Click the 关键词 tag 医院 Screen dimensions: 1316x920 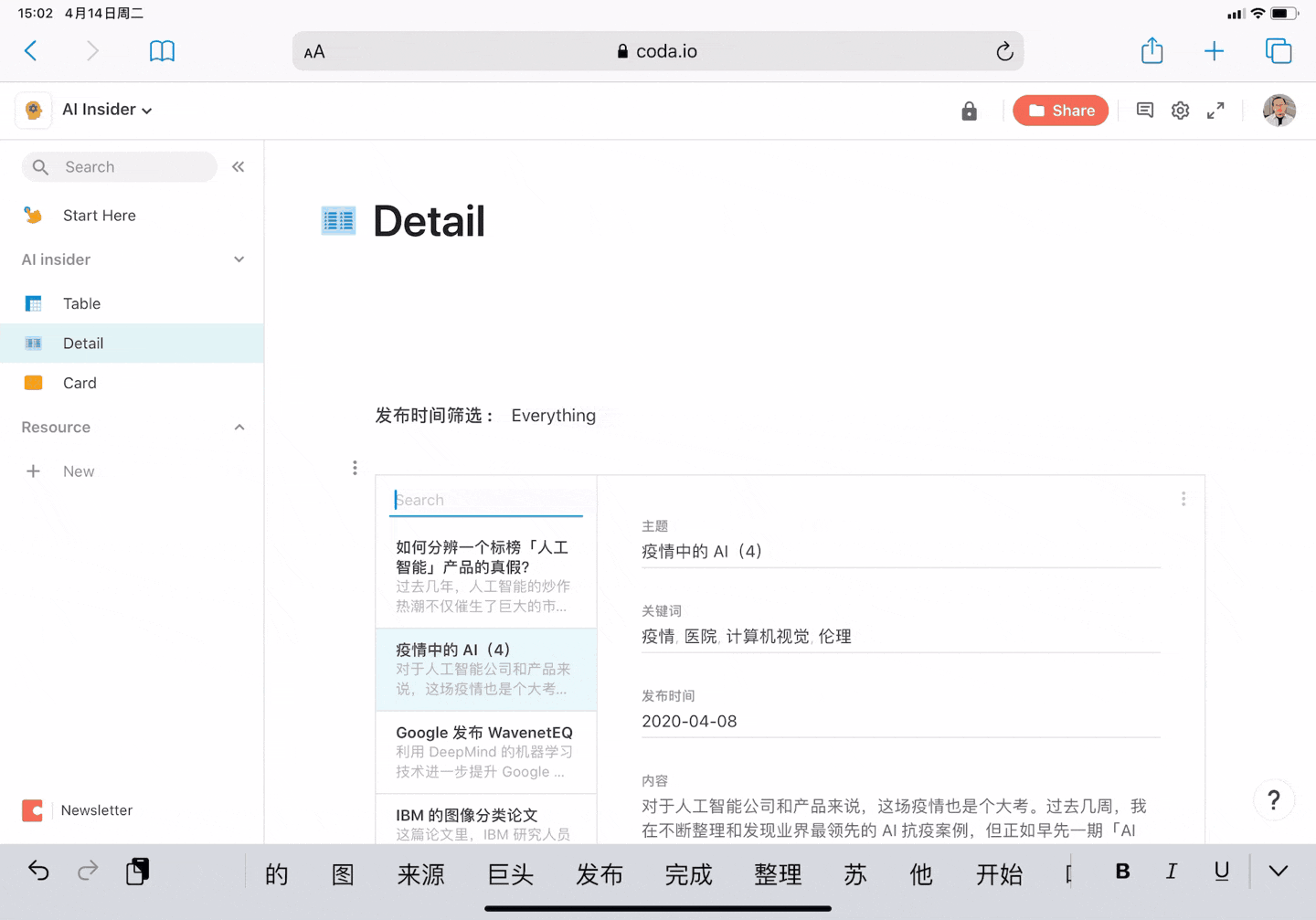[x=701, y=637]
